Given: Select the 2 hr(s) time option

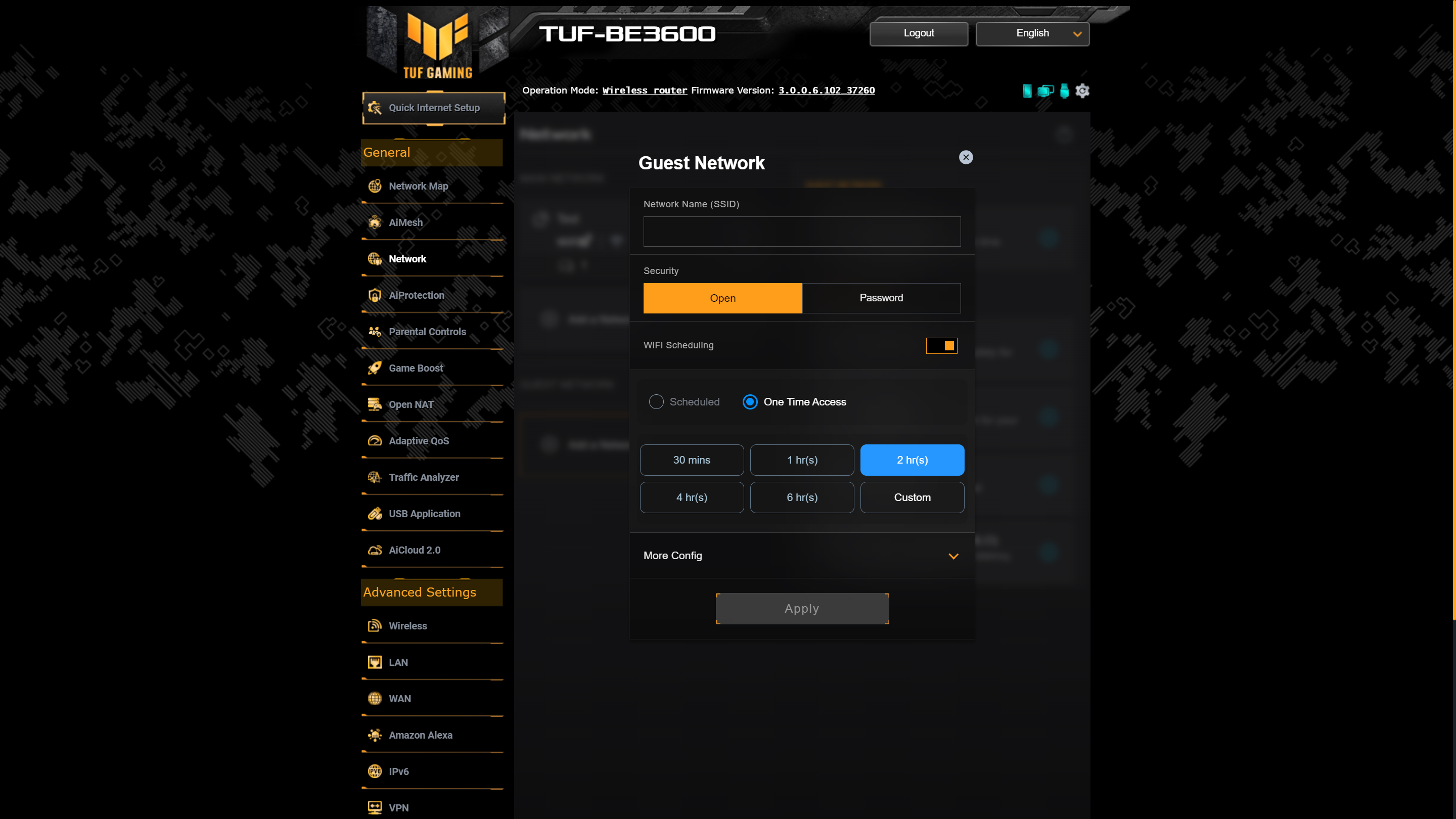Looking at the screenshot, I should click(x=912, y=460).
